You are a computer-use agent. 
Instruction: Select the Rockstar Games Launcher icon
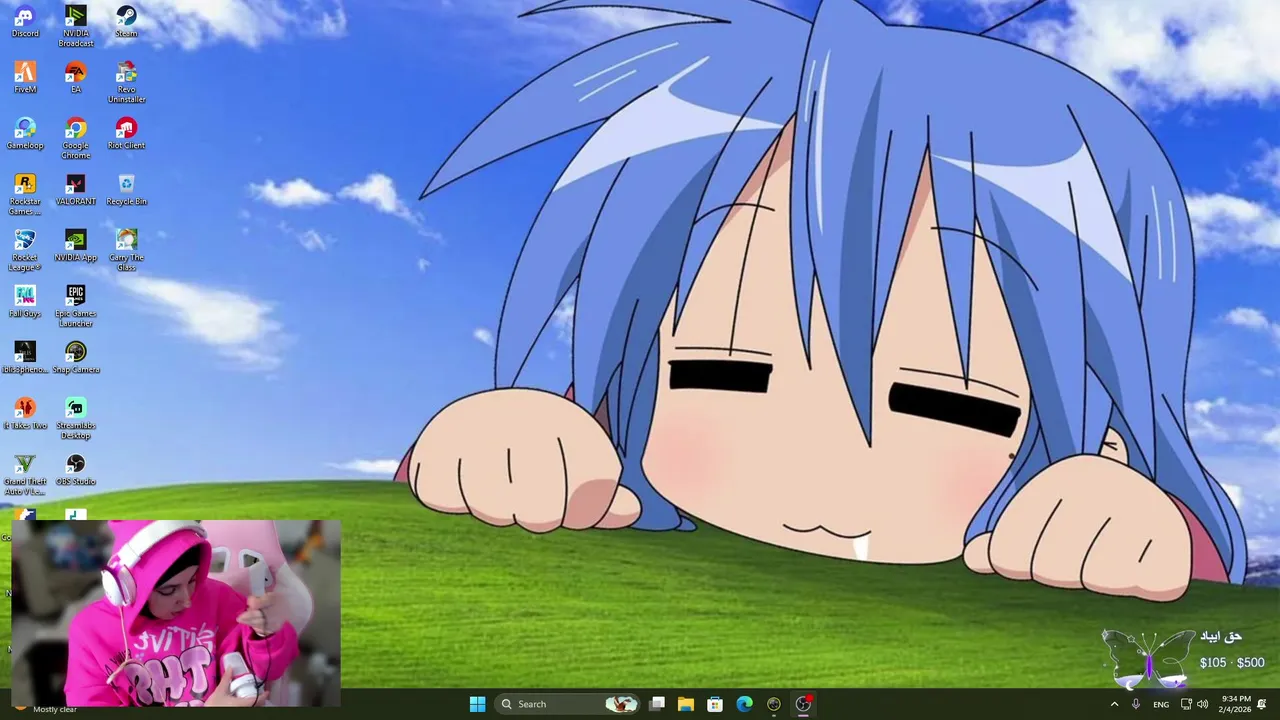click(x=25, y=195)
